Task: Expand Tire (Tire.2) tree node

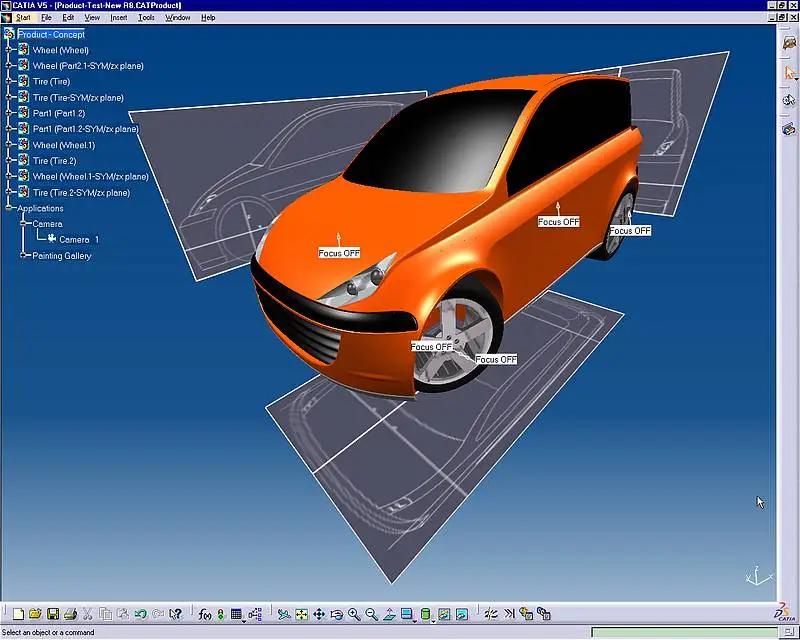Action: tap(8, 161)
